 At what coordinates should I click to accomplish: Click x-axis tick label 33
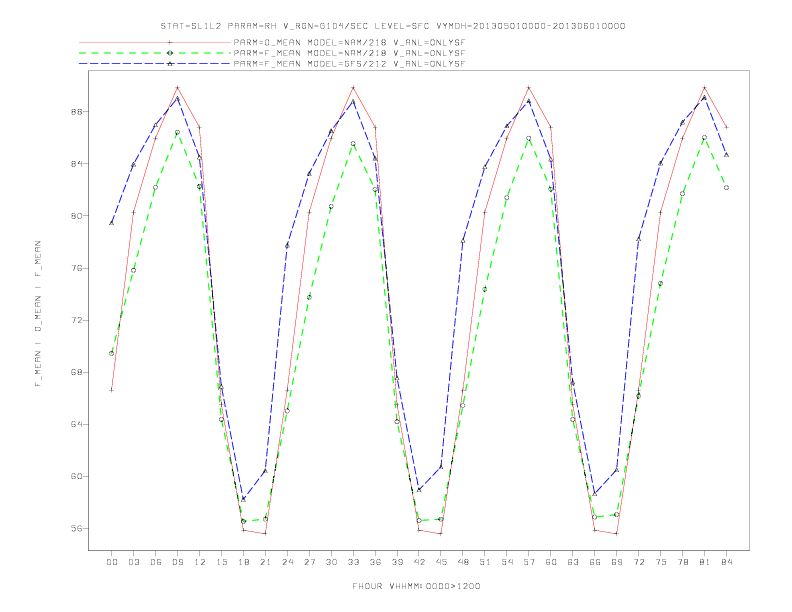353,562
